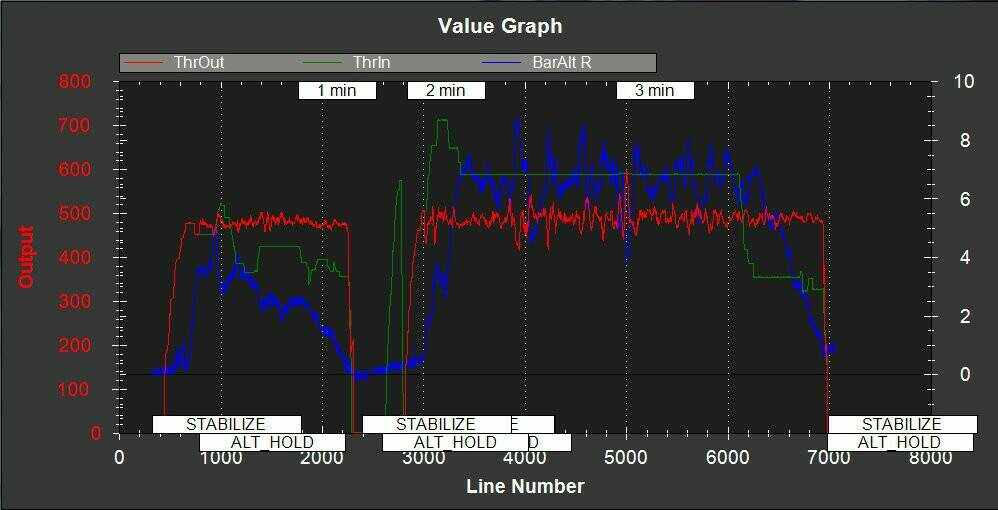Click the STABILIZE label near line 3000
This screenshot has width=998, height=510.
click(436, 424)
